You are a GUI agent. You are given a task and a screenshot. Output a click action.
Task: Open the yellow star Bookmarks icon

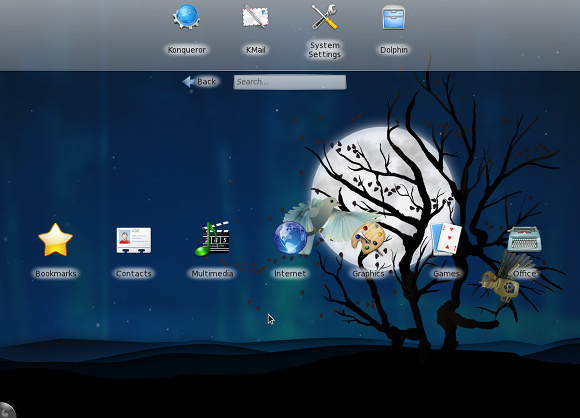coord(55,240)
